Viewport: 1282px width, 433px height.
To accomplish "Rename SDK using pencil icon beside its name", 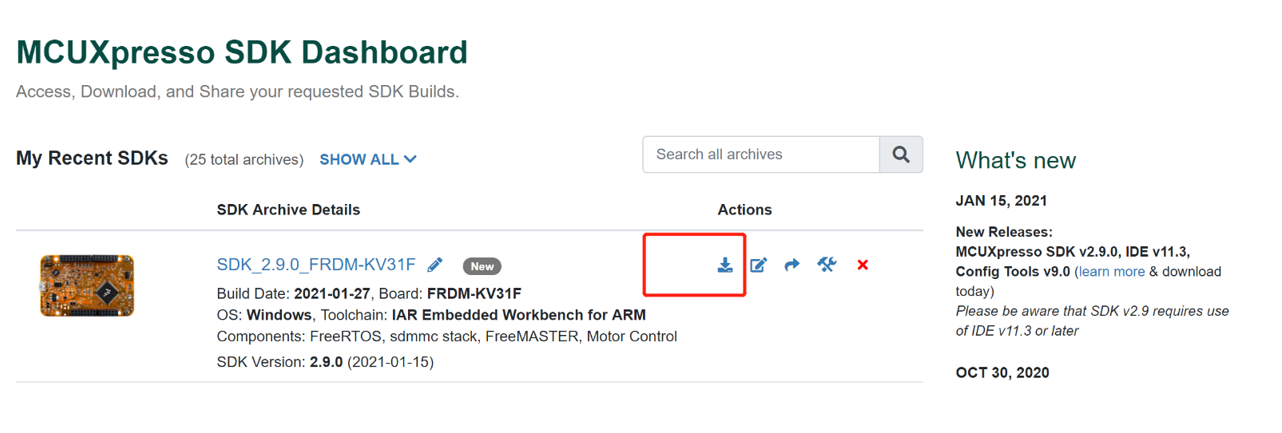I will [x=435, y=265].
